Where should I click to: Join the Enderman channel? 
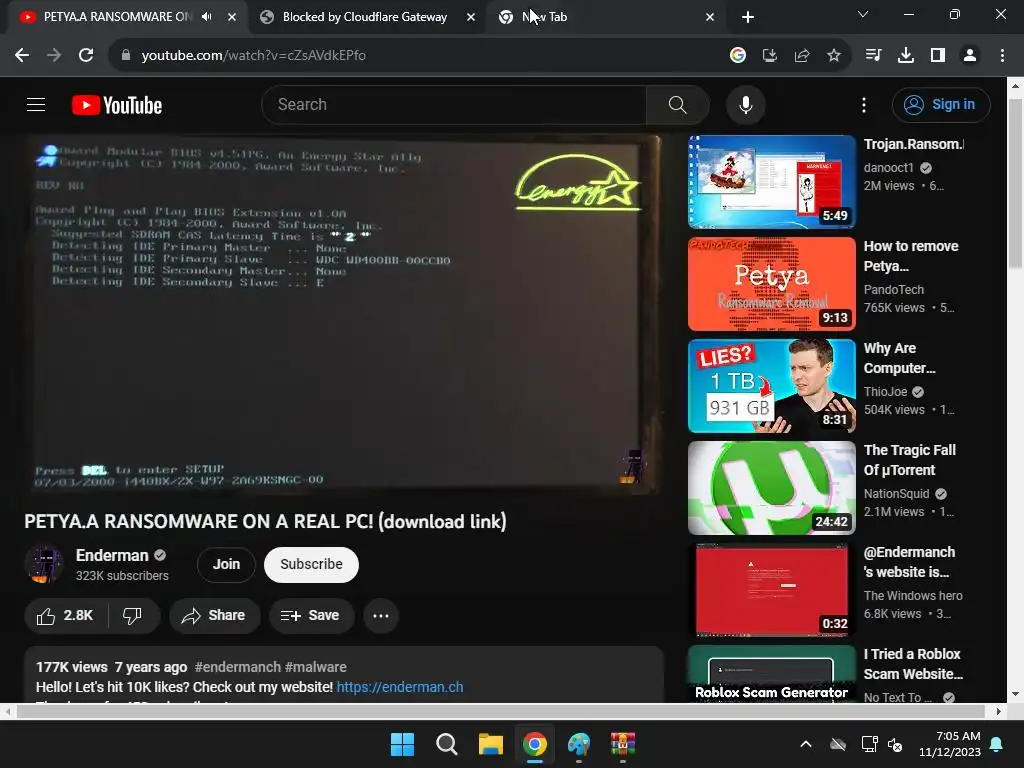coord(226,564)
